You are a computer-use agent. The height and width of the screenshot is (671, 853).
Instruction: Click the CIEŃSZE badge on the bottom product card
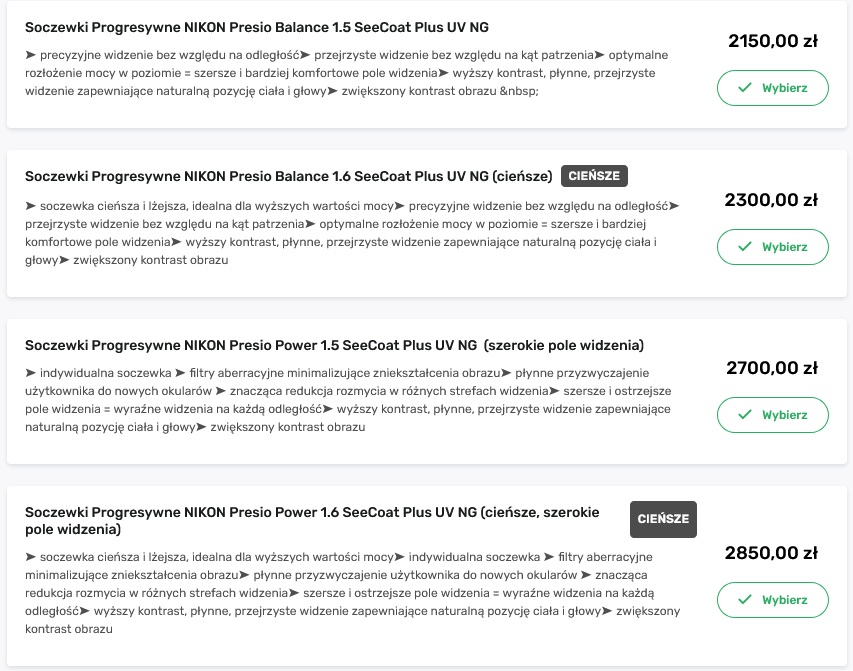663,519
